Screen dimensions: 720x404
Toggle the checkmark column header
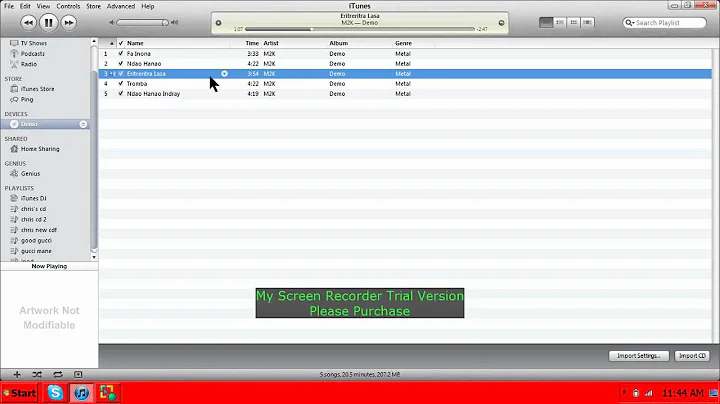click(121, 43)
